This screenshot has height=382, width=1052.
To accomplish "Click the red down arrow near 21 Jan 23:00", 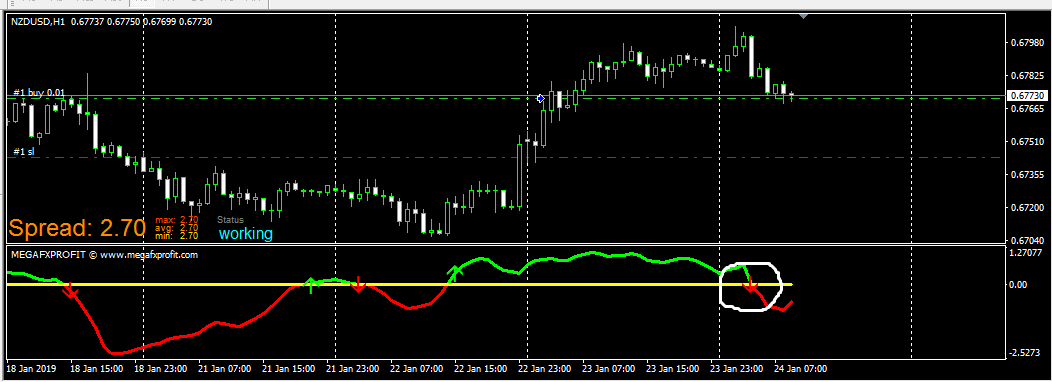I will click(x=359, y=284).
